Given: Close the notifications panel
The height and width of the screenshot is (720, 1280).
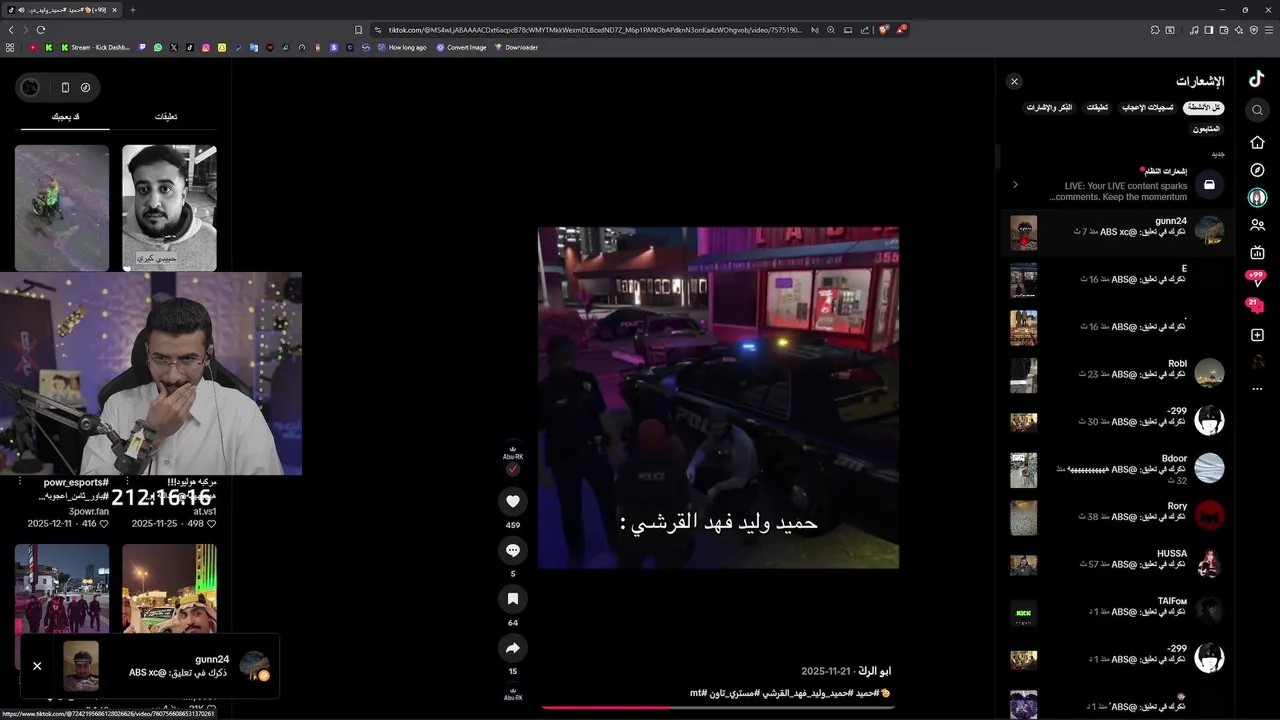Looking at the screenshot, I should 1014,81.
